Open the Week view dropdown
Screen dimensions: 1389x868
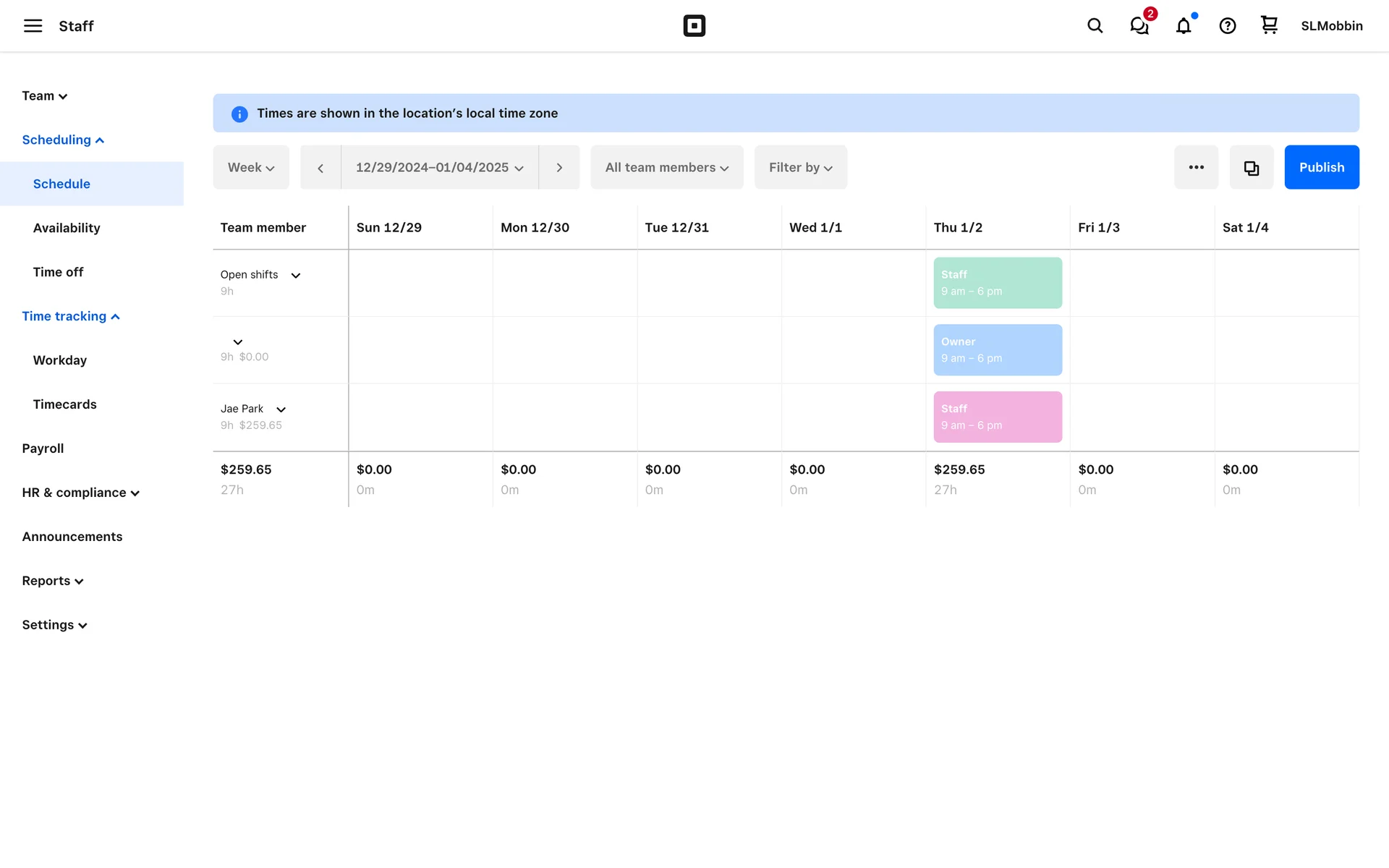251,168
